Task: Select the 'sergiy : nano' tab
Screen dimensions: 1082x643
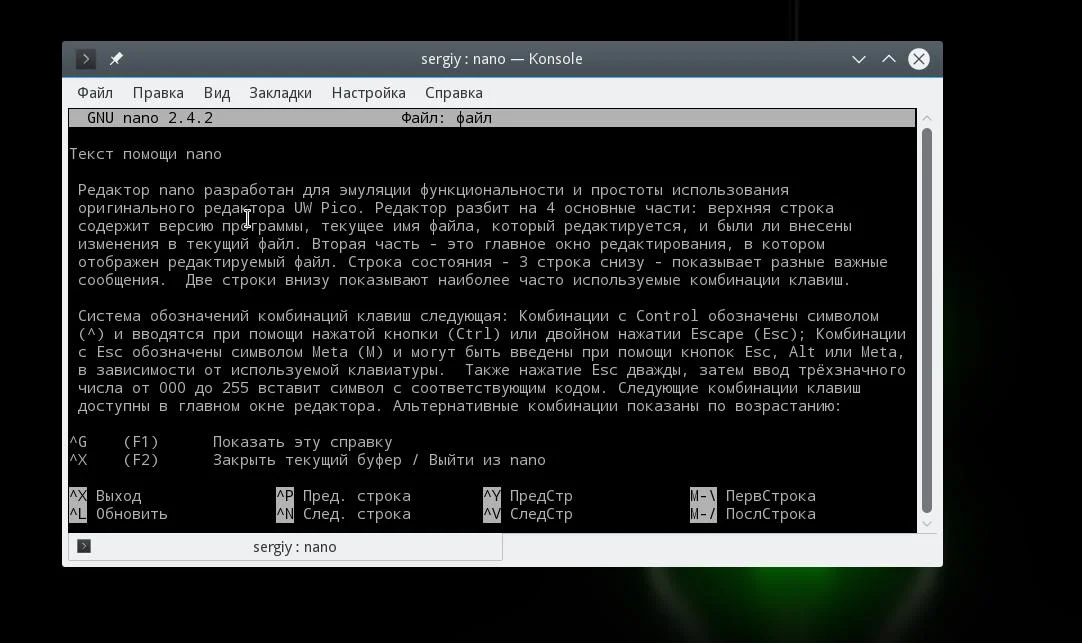Action: 286,546
